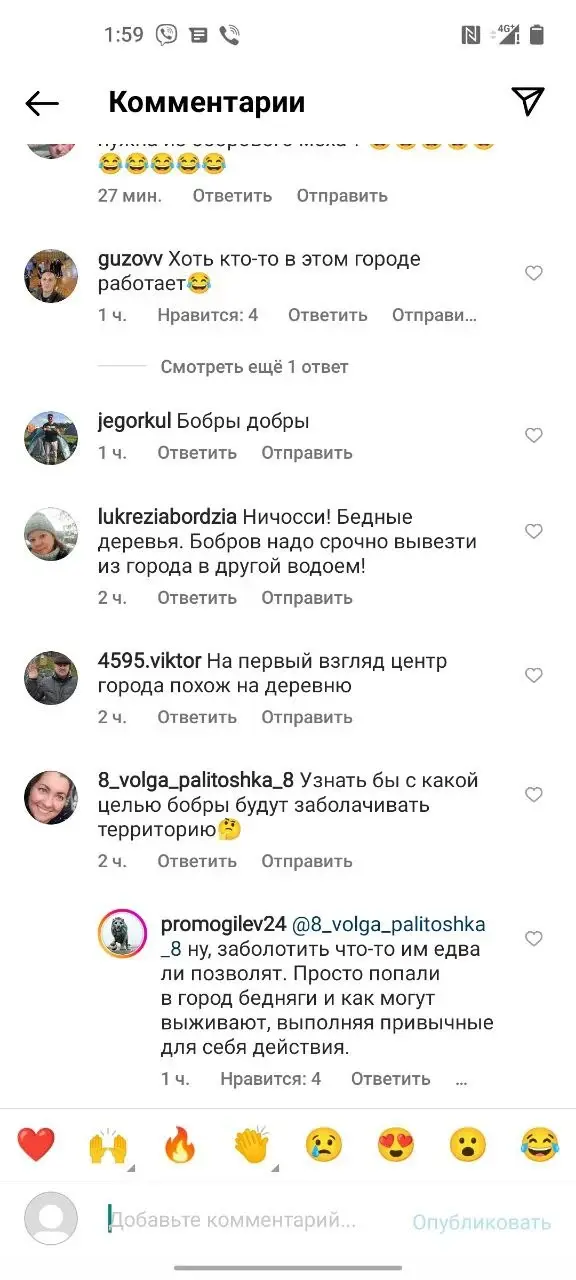Image resolution: width=576 pixels, height=1280 pixels.
Task: Insert the heart-eyes emoji
Action: 396,1144
